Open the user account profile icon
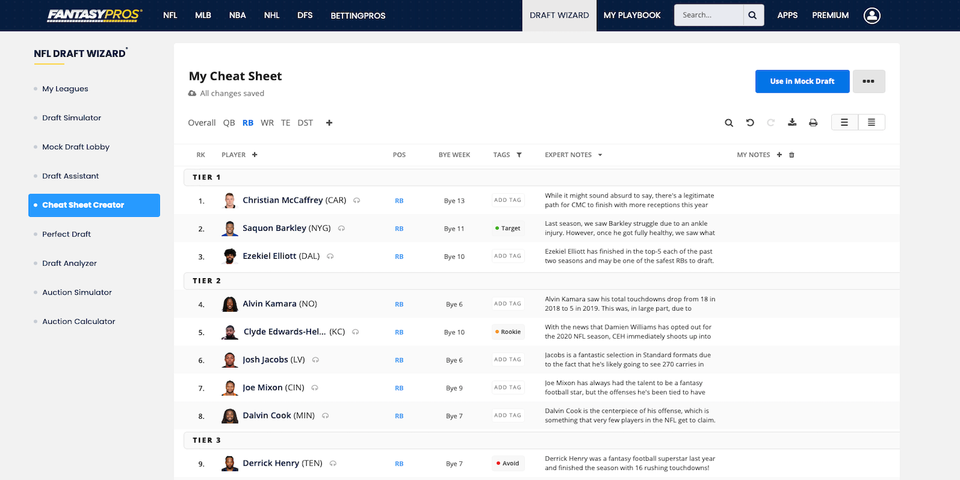Screen dimensions: 960x480 click(x=872, y=15)
